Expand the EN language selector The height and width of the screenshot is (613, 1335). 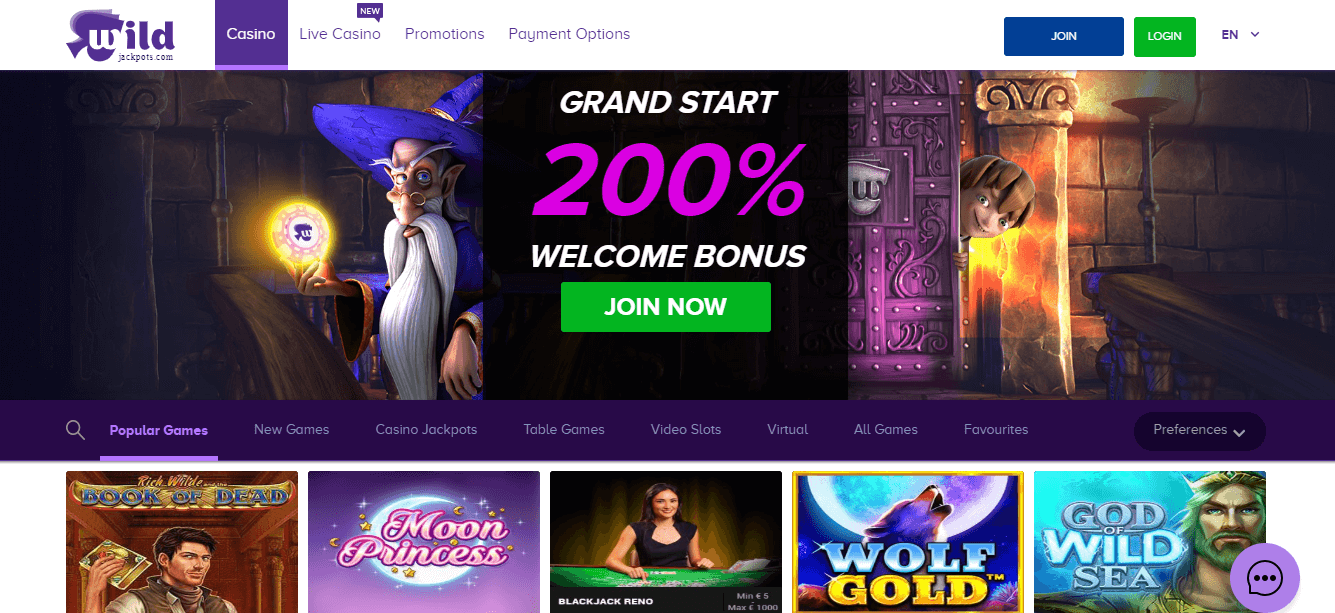coord(1240,34)
